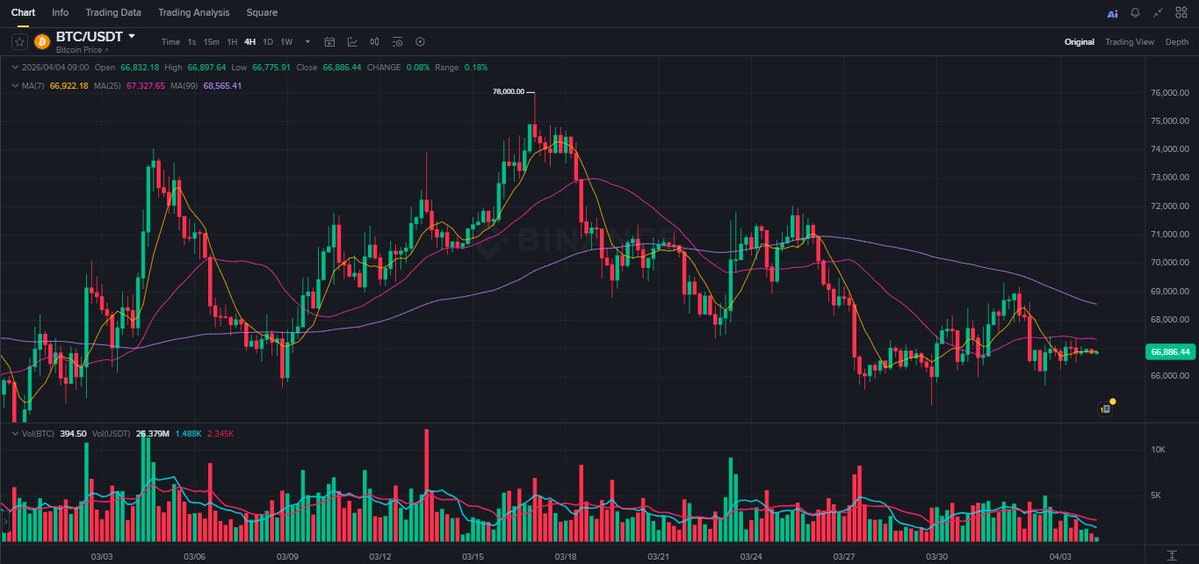Click the collapse chart arrows icon
The height and width of the screenshot is (564, 1199).
[x=1158, y=13]
